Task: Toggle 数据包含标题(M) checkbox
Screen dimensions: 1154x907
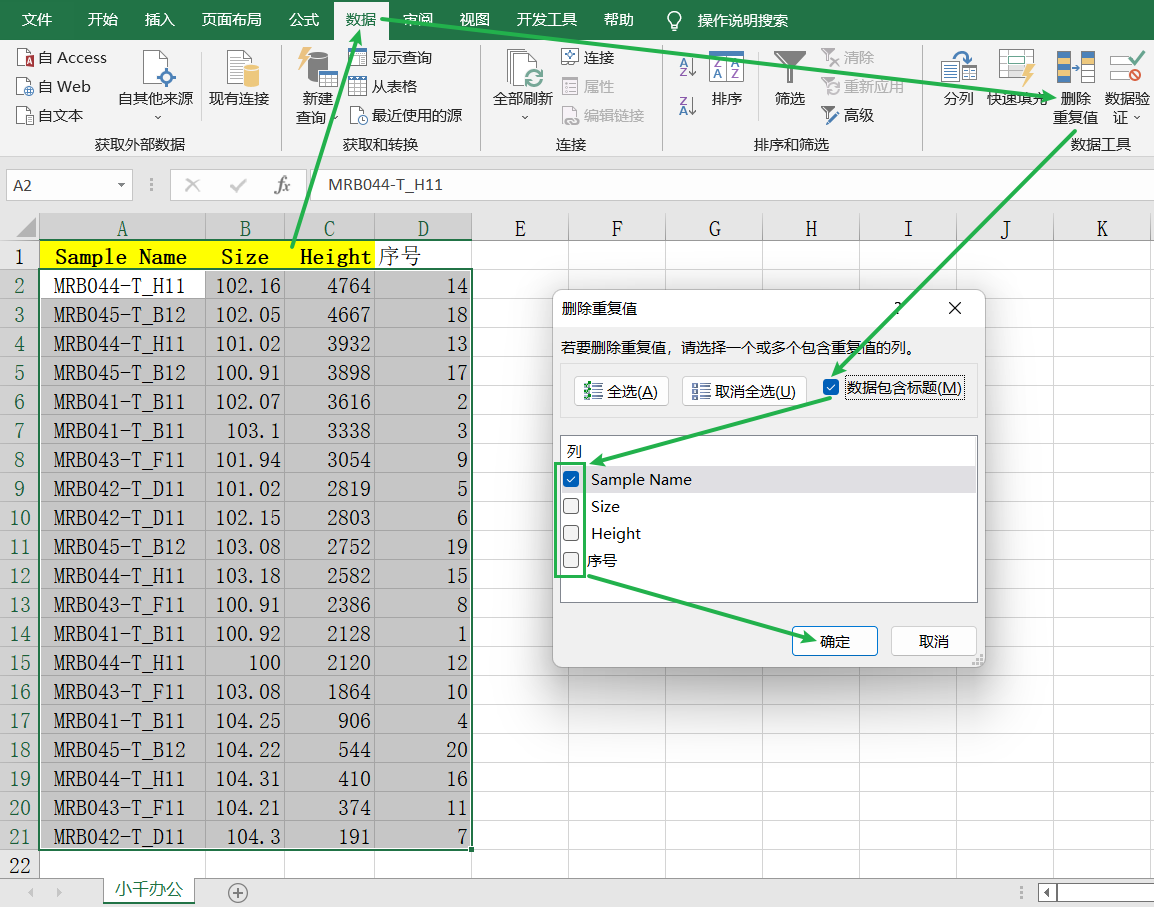Action: [831, 387]
